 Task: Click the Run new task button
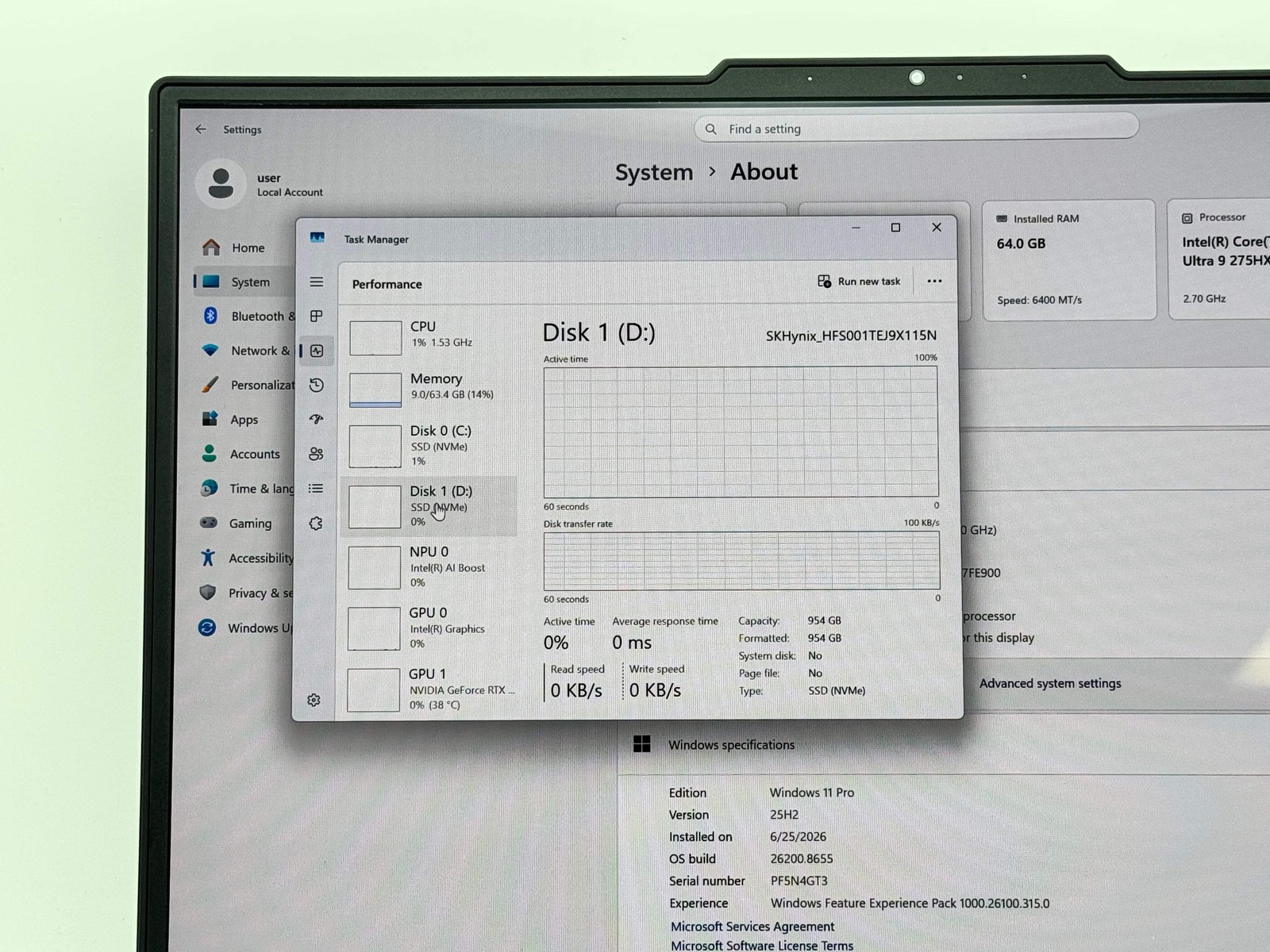(859, 282)
